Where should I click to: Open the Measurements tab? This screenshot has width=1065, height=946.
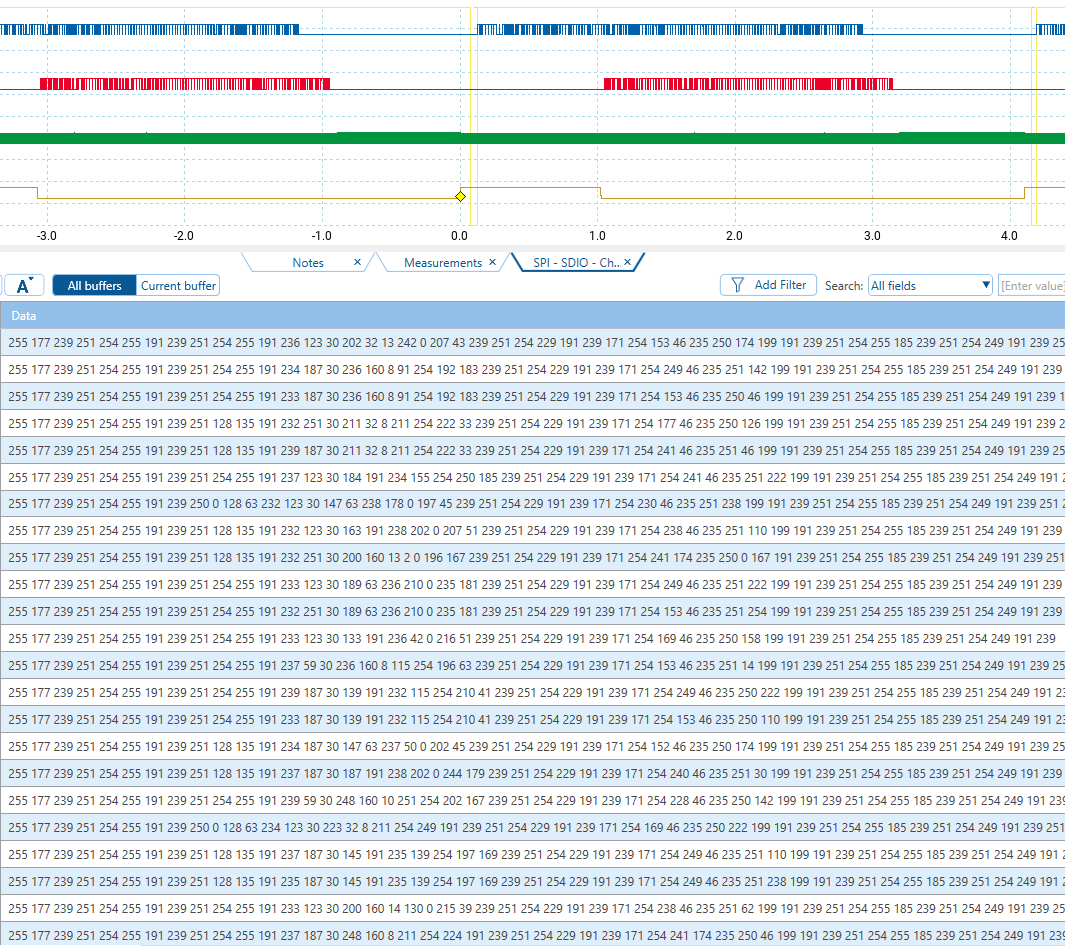(x=442, y=263)
